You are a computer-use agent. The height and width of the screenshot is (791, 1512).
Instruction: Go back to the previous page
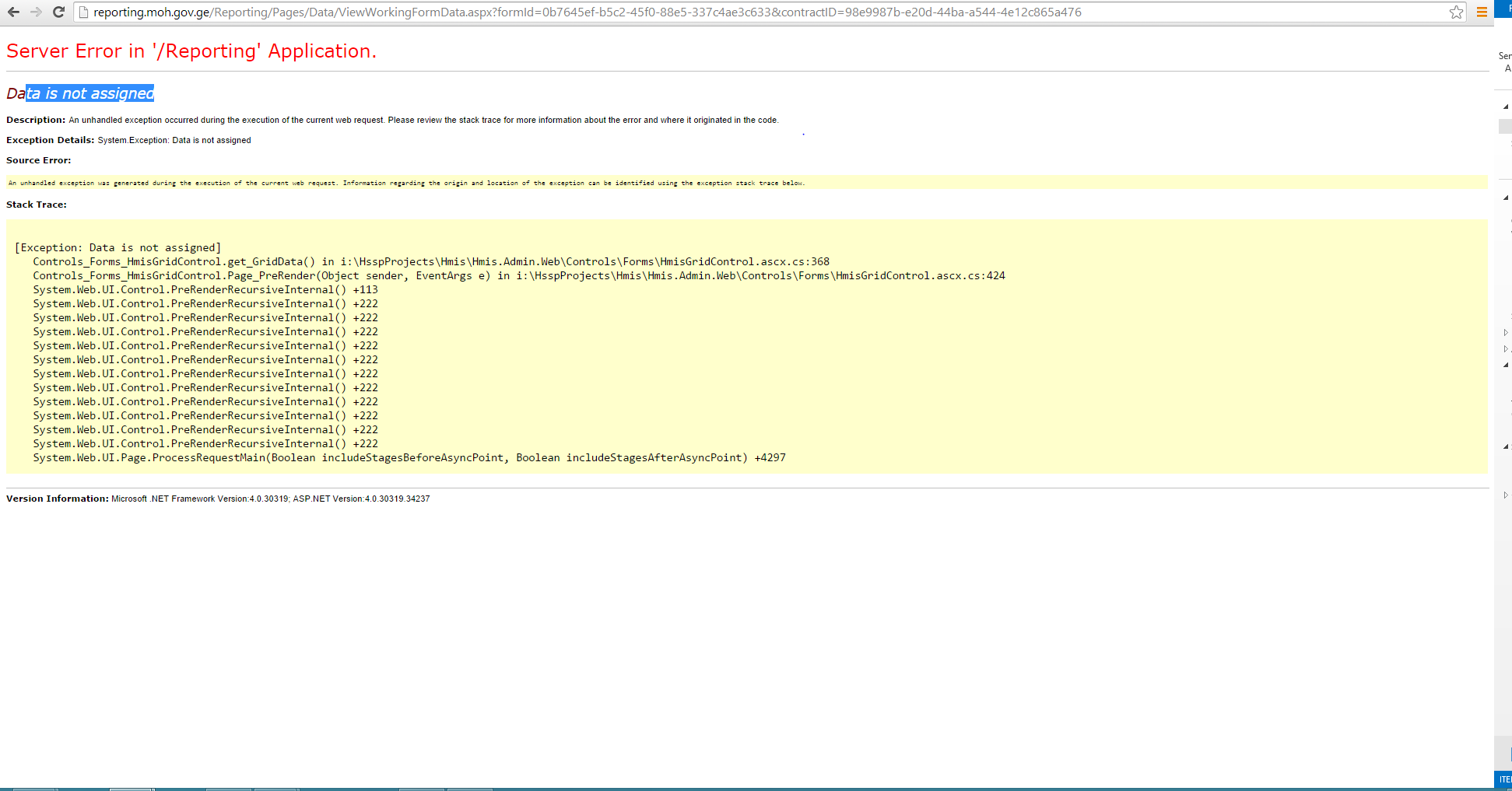pyautogui.click(x=13, y=12)
